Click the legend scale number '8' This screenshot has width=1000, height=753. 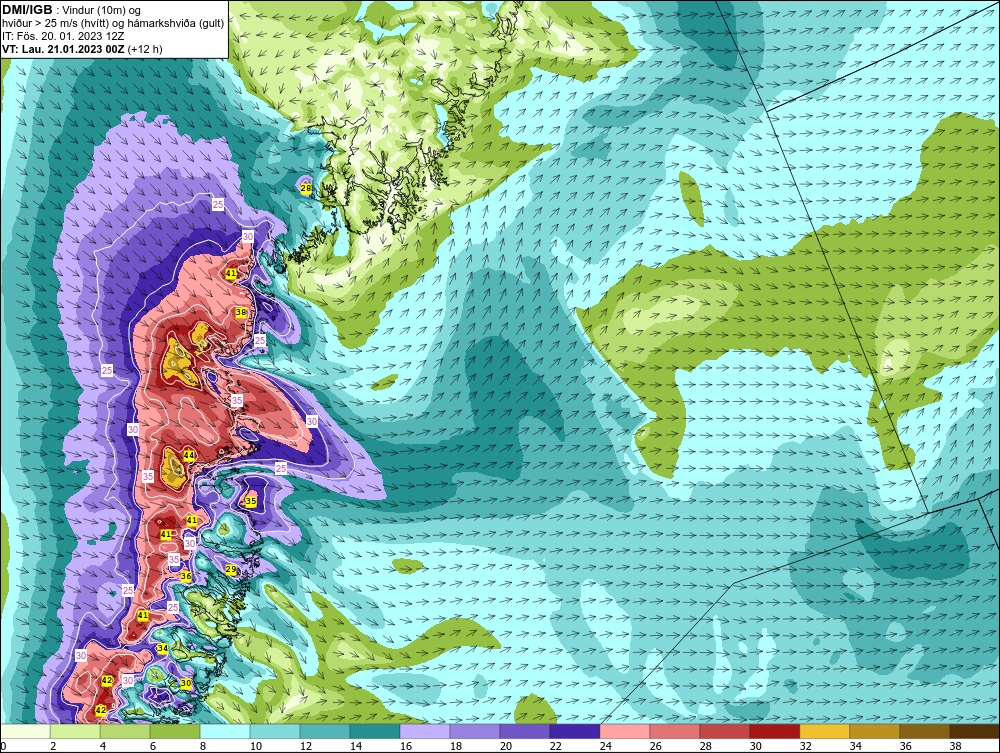tap(203, 747)
